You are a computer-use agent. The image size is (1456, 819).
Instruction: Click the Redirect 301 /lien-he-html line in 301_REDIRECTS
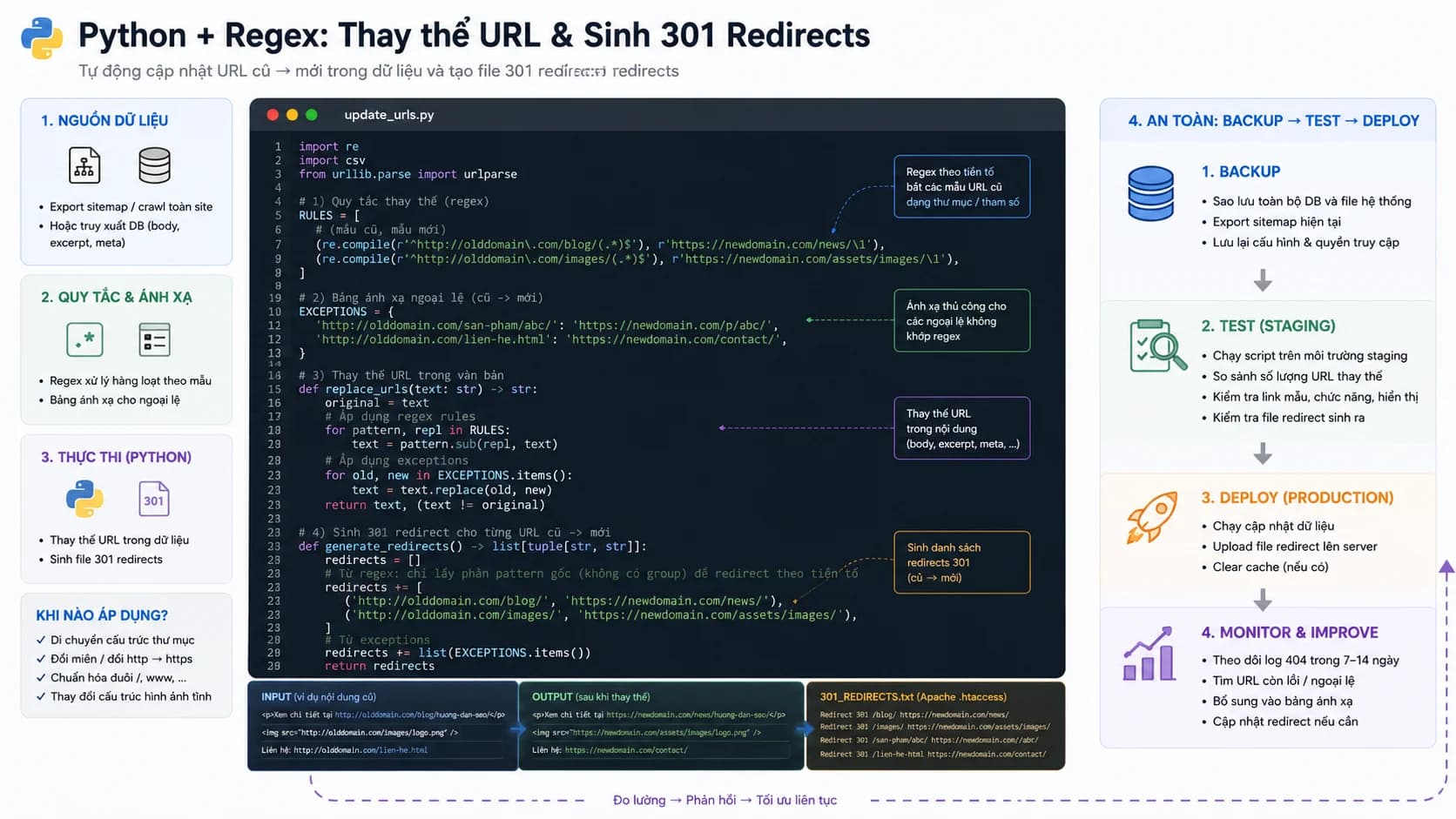[933, 754]
